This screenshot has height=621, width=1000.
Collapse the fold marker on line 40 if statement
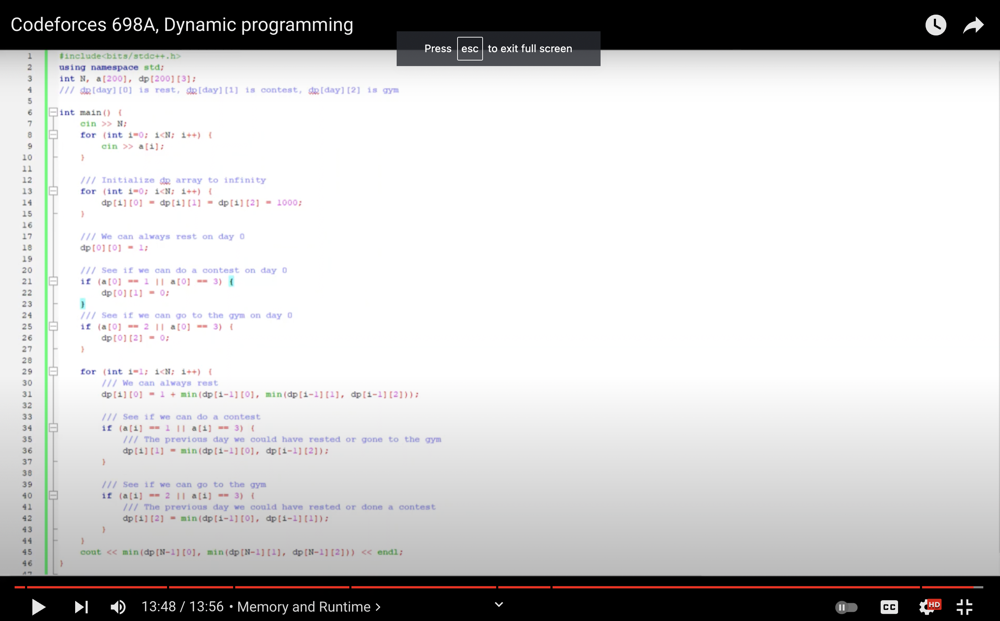54,495
